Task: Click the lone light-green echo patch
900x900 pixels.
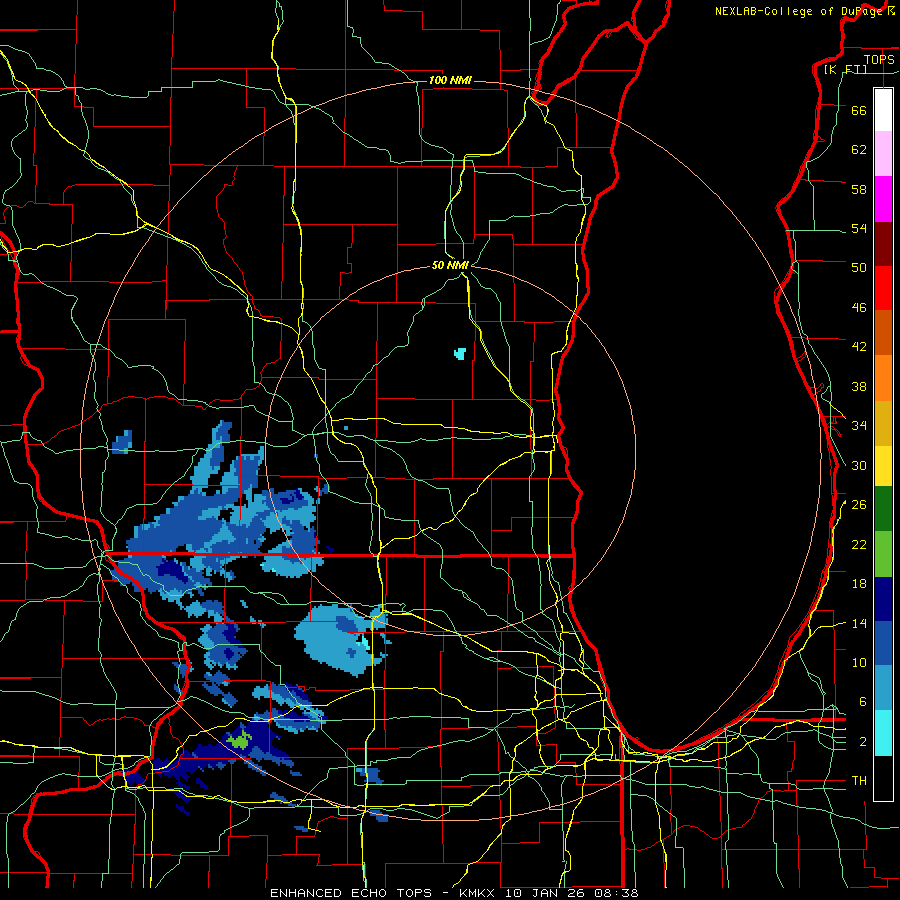Action: coord(239,741)
